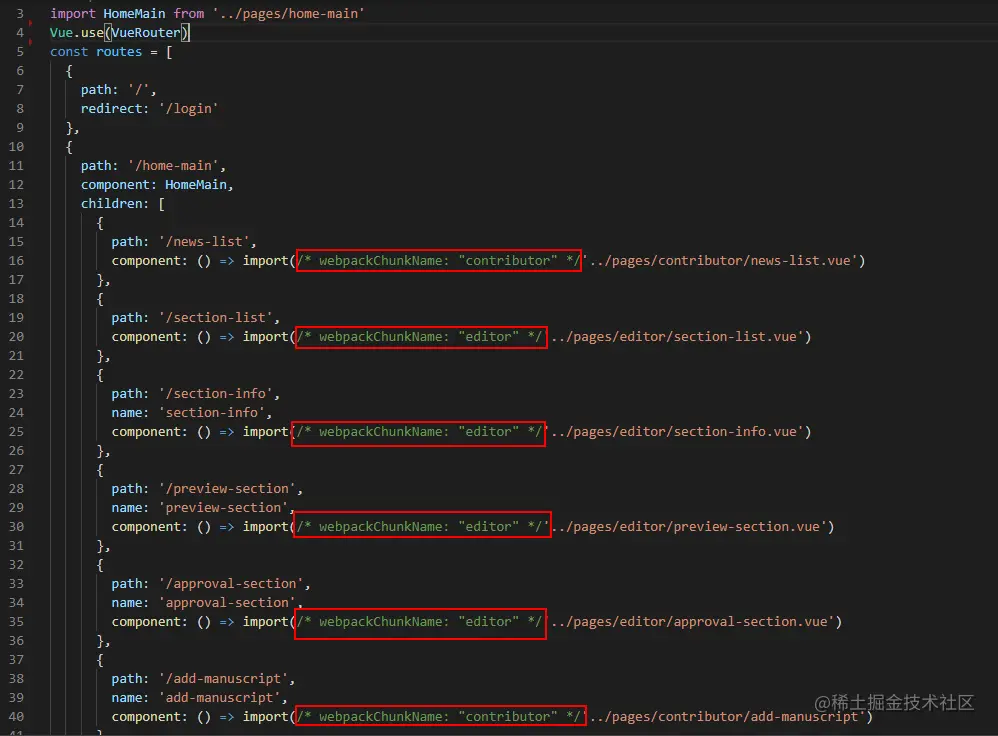Screen dimensions: 998x736
Task: Click the 'children:' property key
Action: point(115,204)
